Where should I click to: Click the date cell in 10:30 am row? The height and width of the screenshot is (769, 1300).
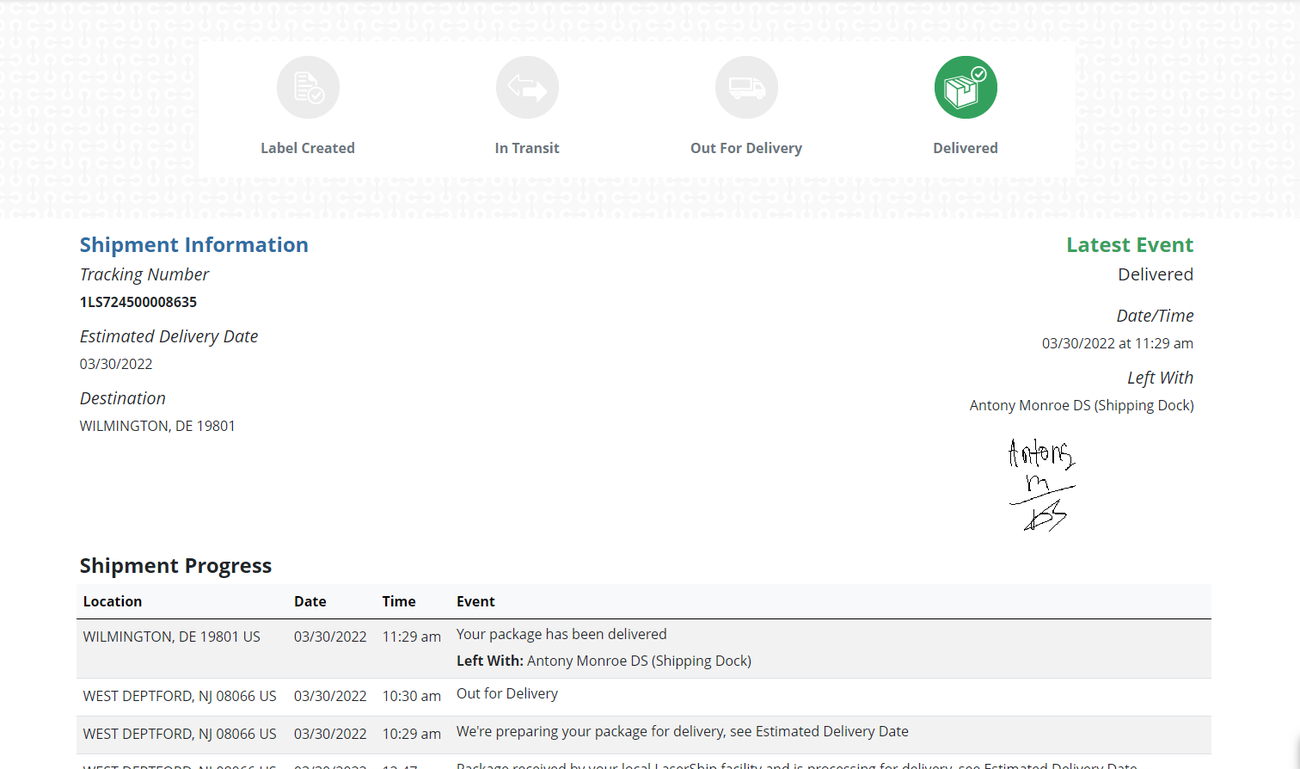coord(330,696)
